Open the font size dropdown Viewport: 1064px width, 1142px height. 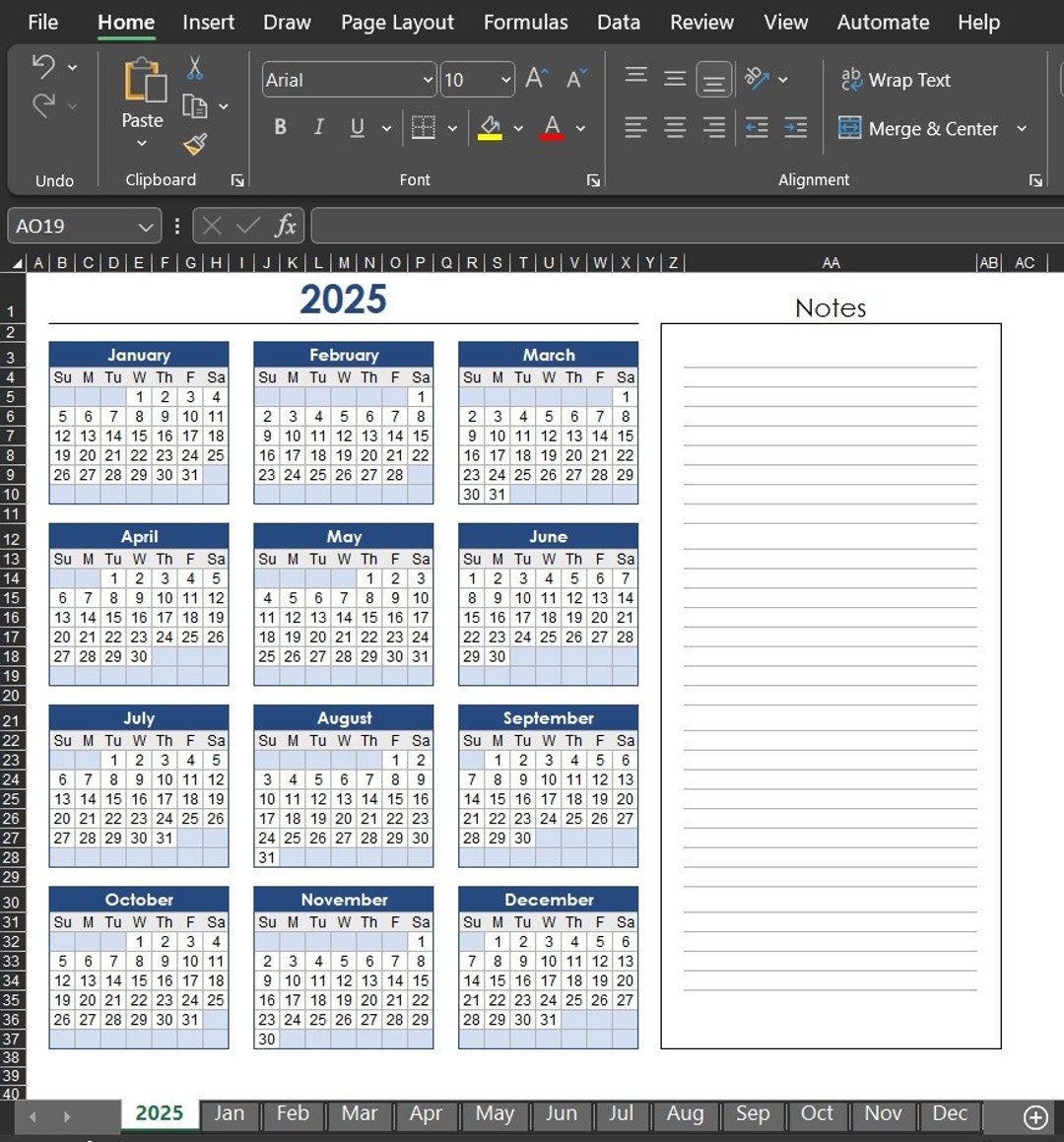tap(505, 80)
